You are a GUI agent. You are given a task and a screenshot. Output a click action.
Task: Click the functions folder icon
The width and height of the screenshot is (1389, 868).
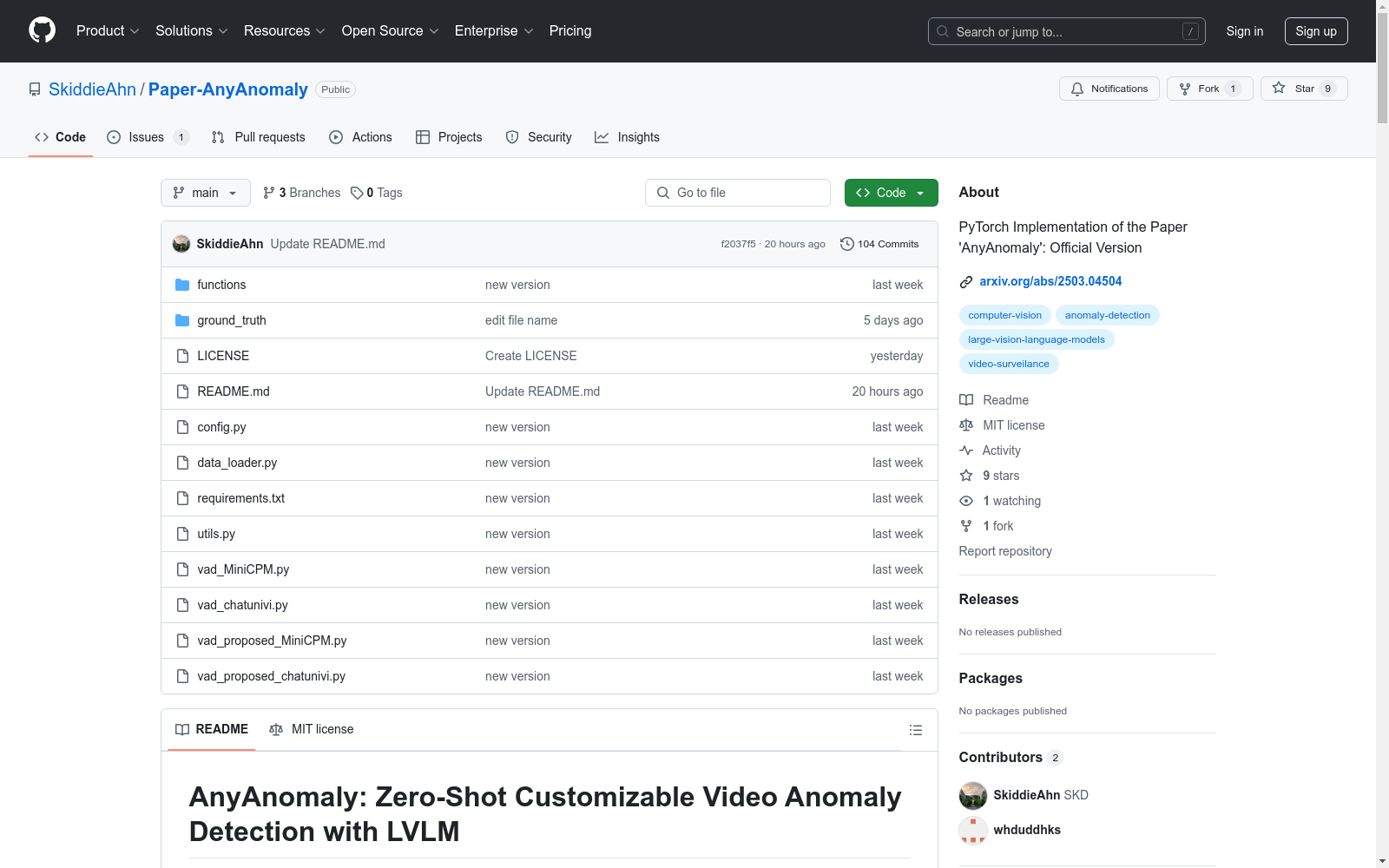click(182, 285)
